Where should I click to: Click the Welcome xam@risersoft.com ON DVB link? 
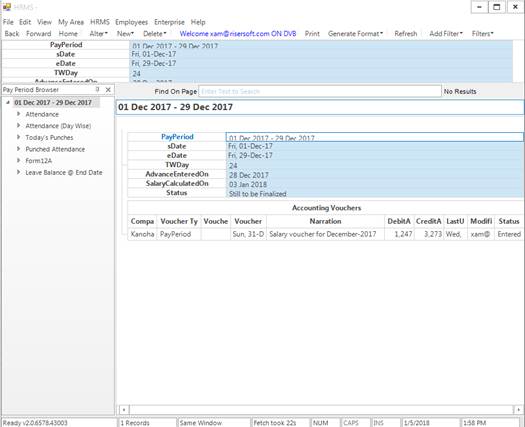[x=238, y=33]
